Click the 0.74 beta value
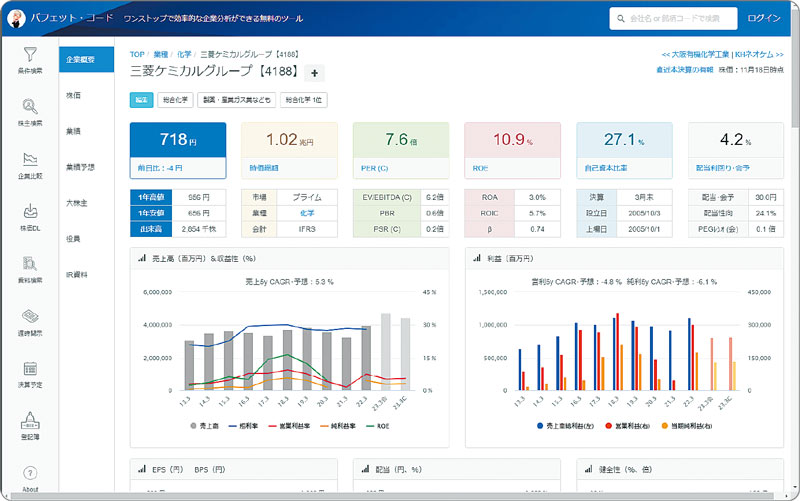This screenshot has width=800, height=501. click(537, 229)
